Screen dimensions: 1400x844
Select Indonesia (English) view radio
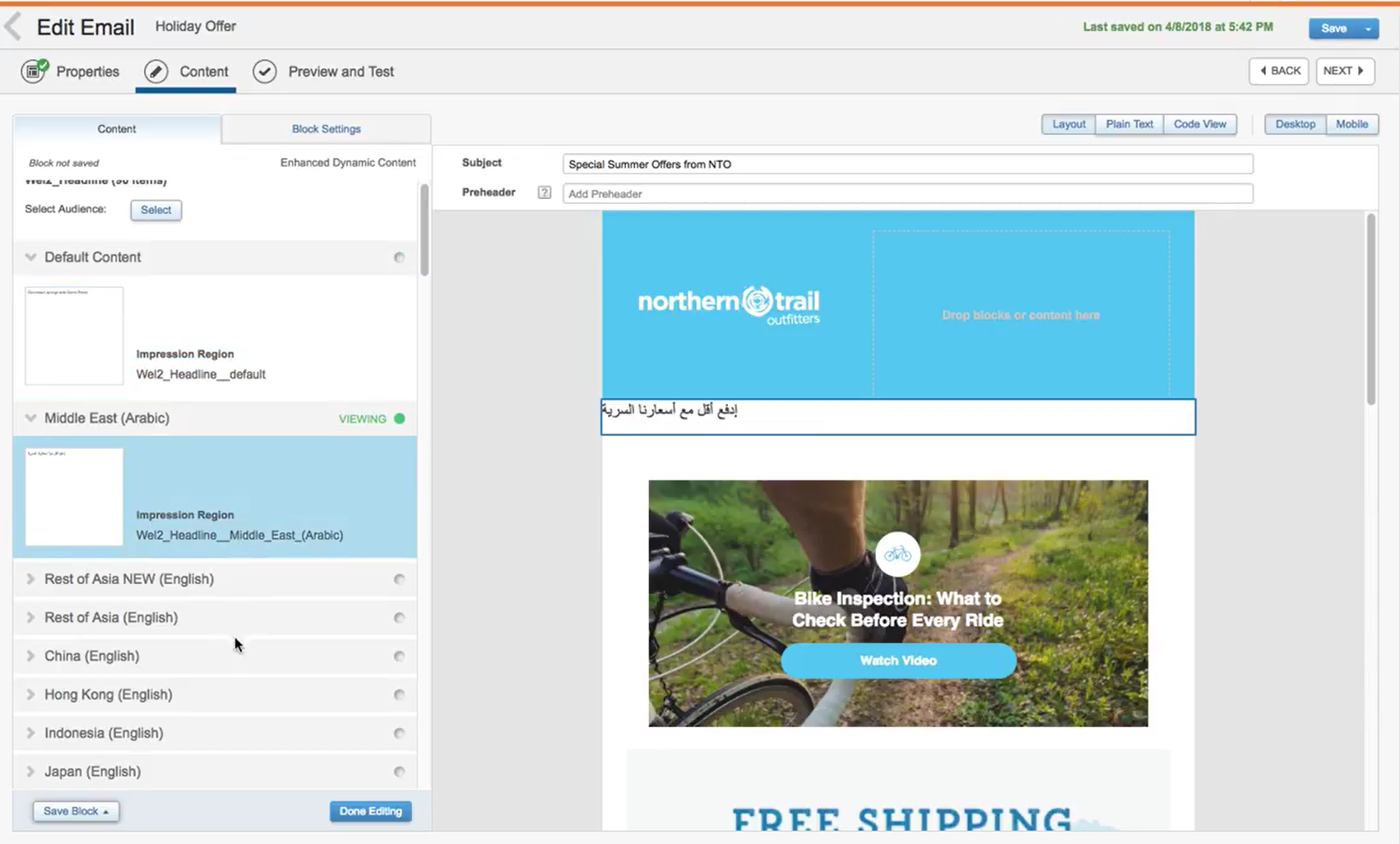pos(399,733)
